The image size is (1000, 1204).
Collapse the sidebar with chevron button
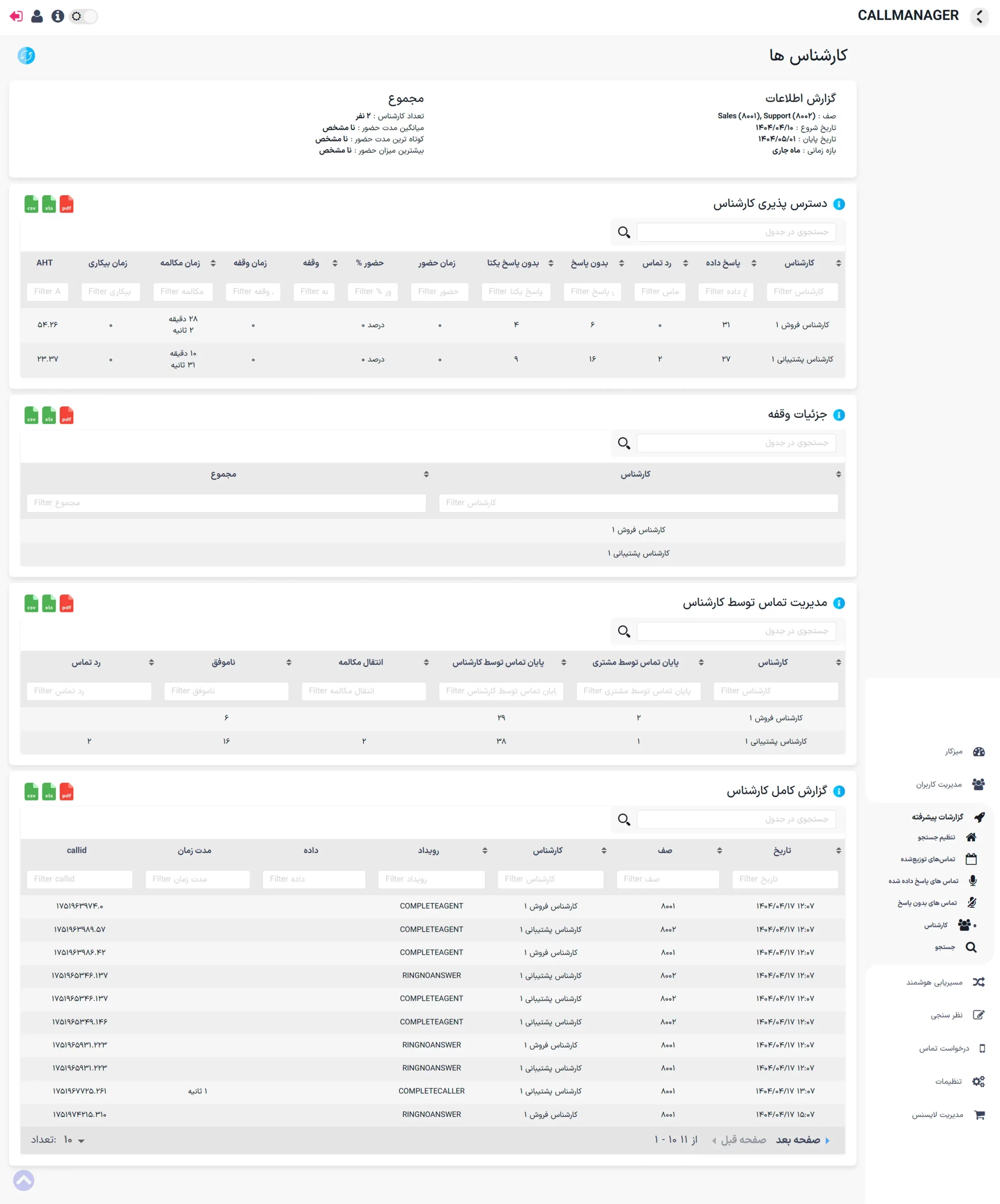979,17
